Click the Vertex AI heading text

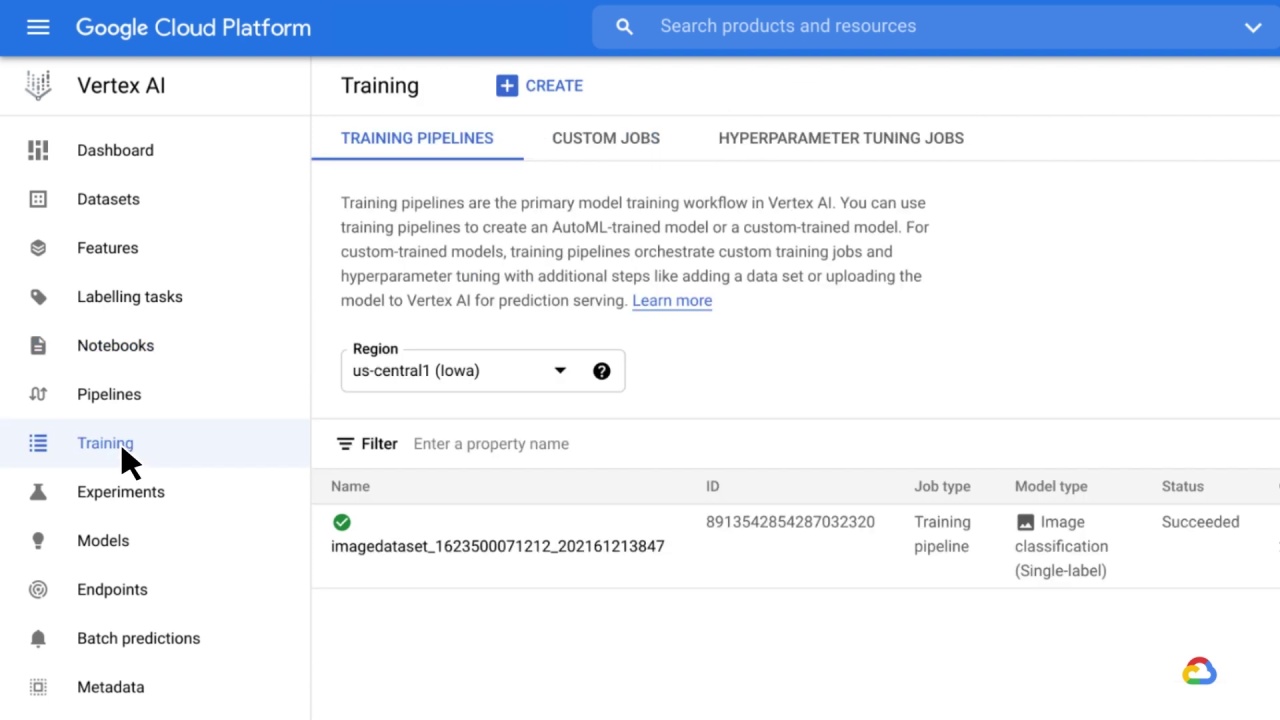(121, 86)
